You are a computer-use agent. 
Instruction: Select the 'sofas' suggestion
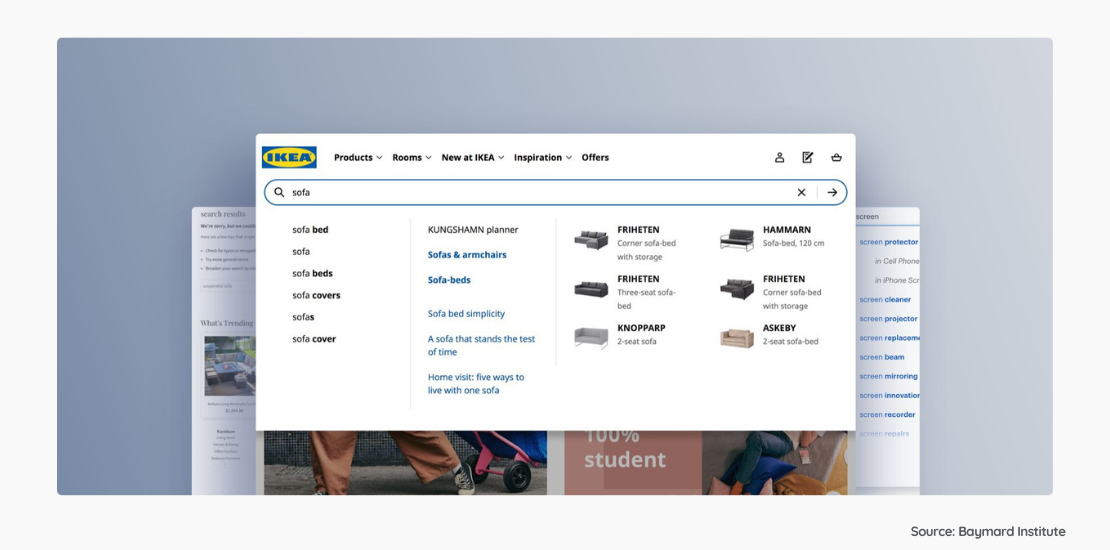pos(303,317)
